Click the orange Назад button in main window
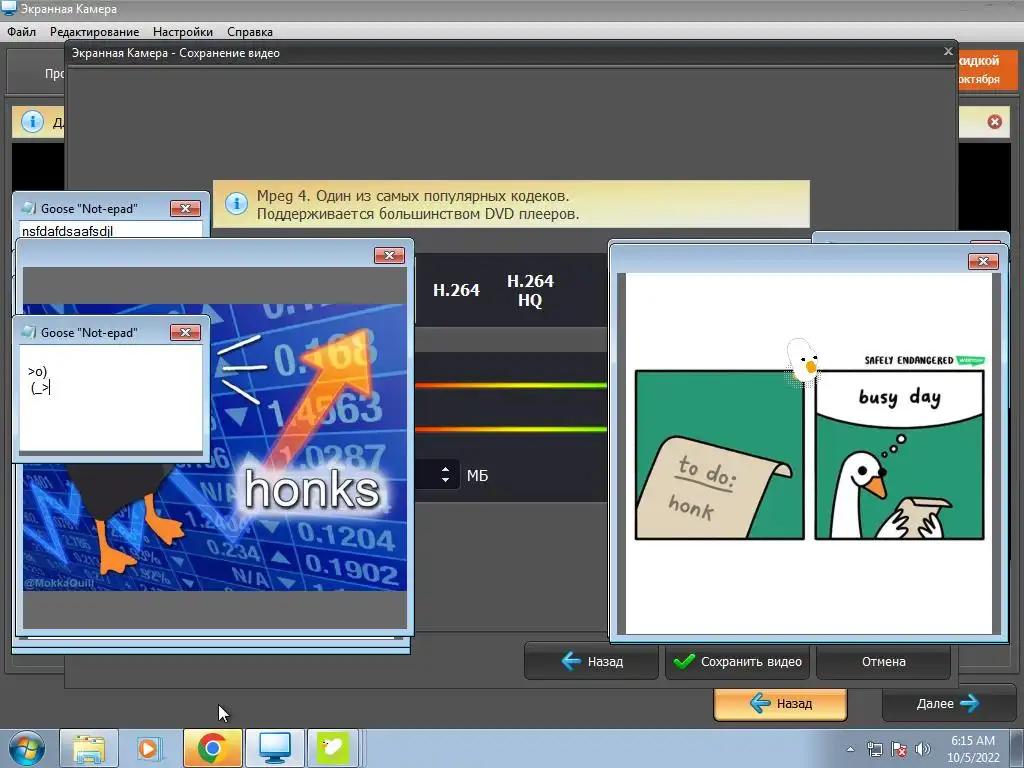 (780, 703)
